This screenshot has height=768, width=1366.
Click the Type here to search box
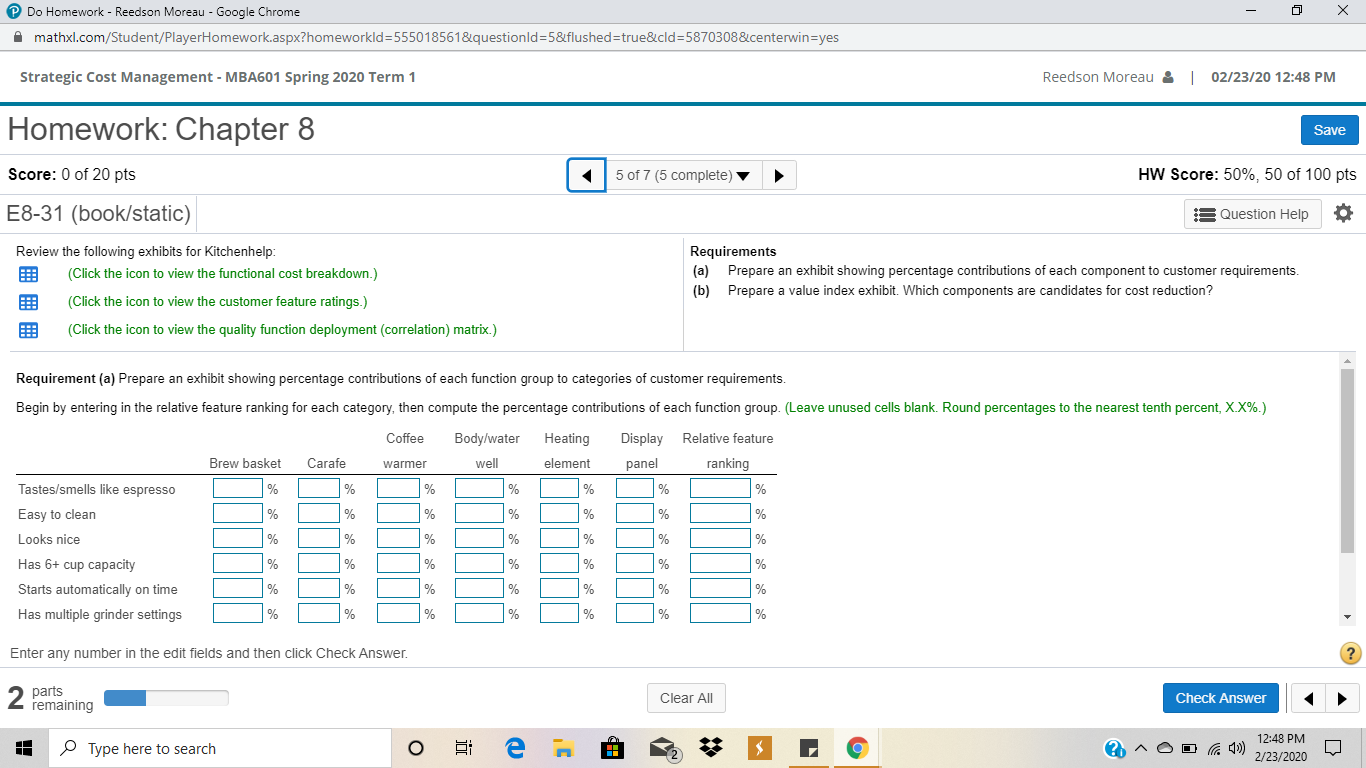pos(220,749)
